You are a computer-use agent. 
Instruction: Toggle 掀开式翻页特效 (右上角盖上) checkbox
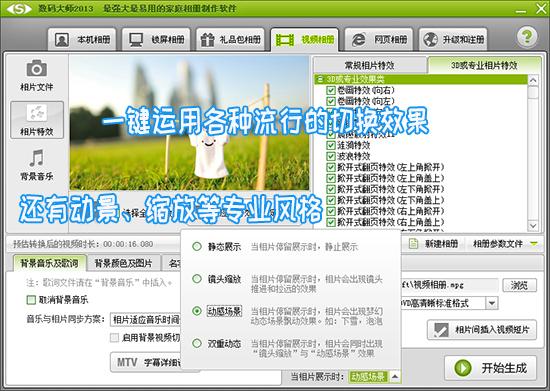[331, 222]
